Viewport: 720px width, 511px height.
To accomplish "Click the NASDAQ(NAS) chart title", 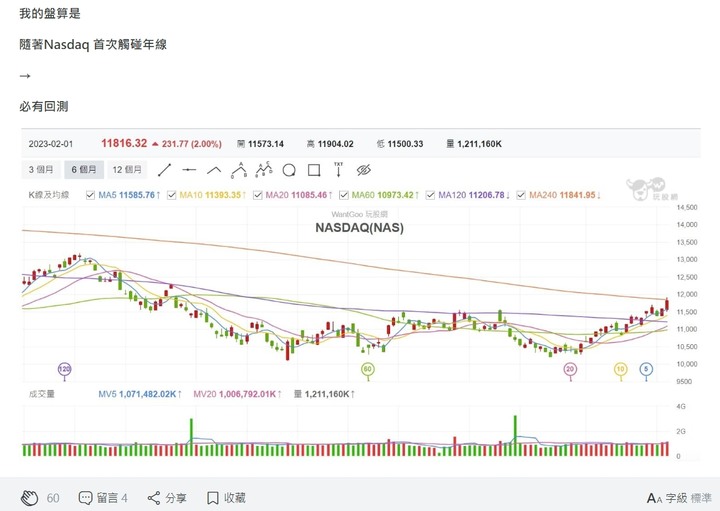I will [x=360, y=228].
